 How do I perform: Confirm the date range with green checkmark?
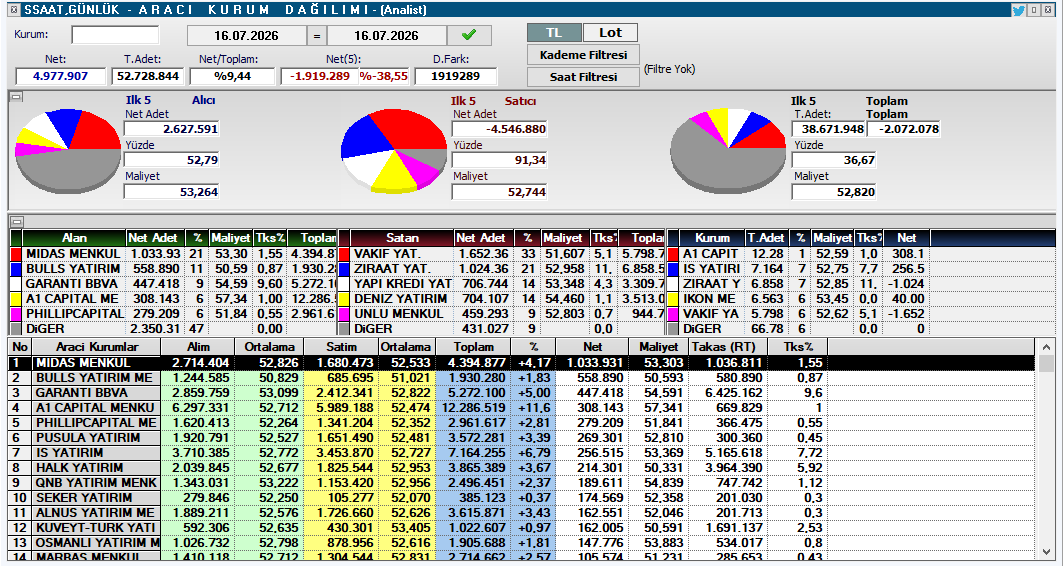point(468,35)
